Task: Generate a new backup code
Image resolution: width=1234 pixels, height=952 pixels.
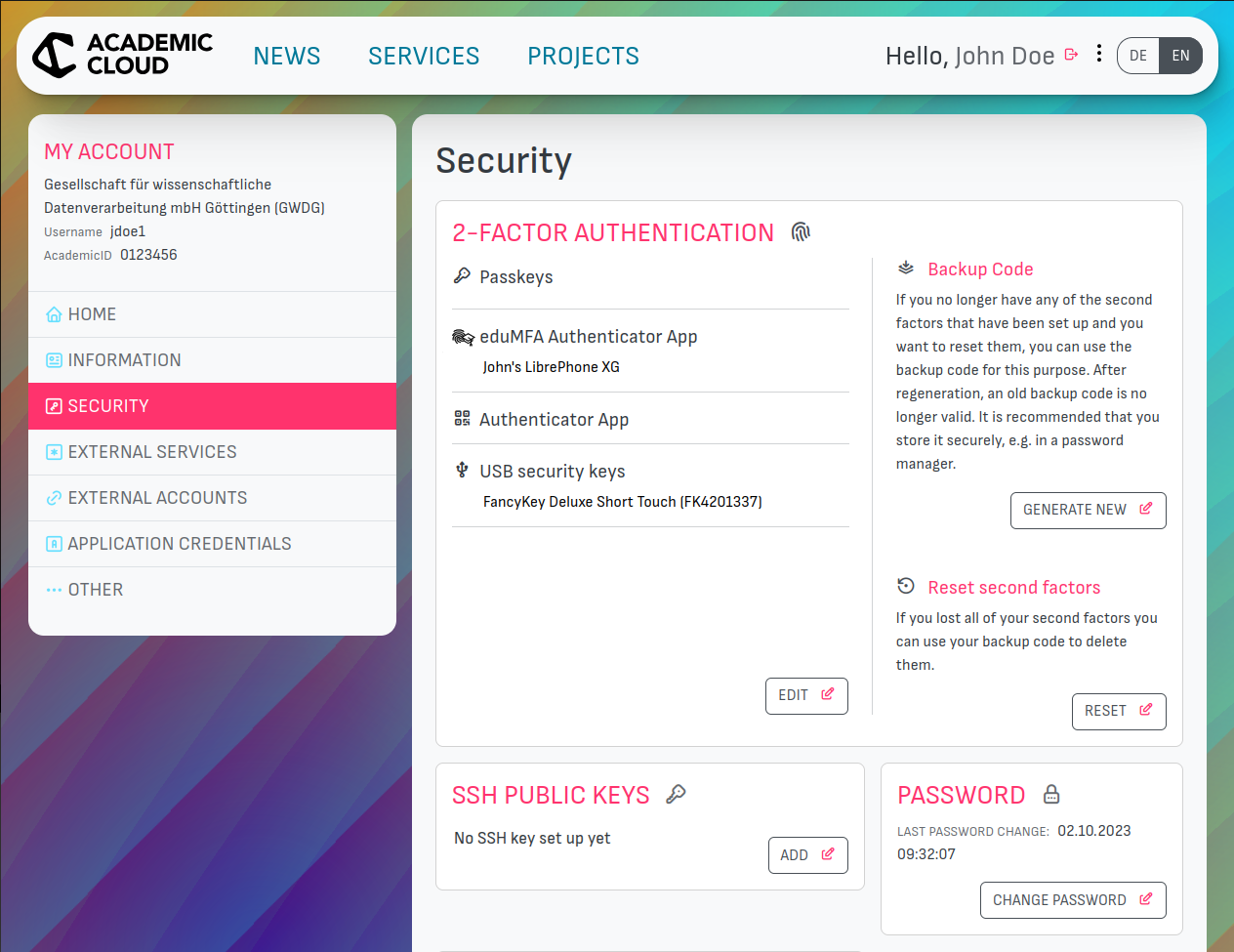Action: tap(1088, 510)
